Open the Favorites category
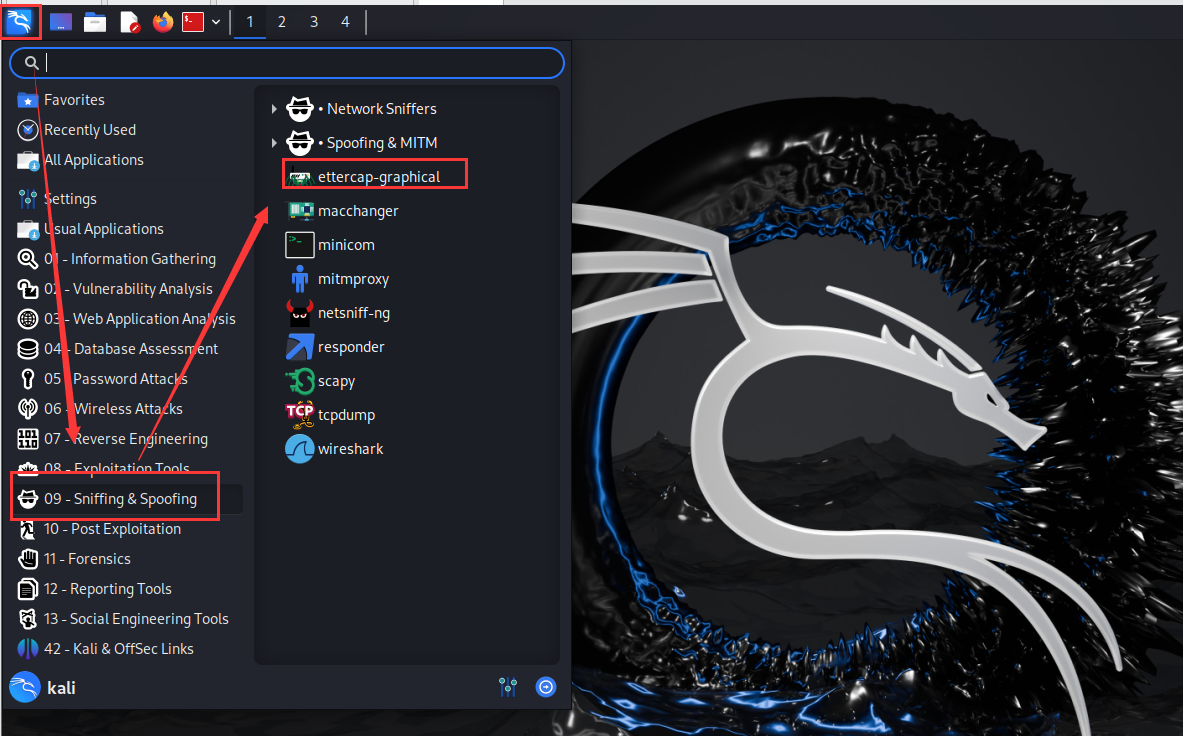Screen dimensions: 1183x736 (128, 100)
